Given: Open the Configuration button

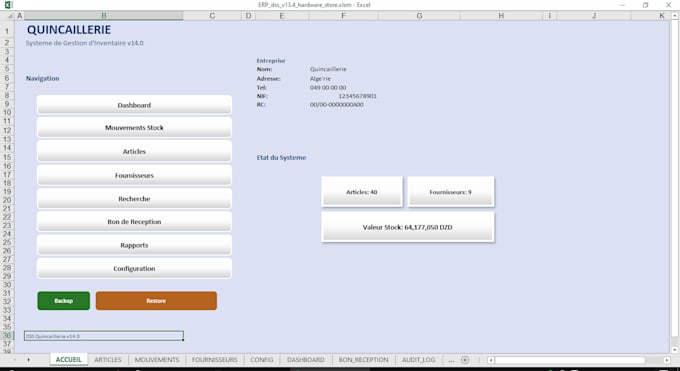Looking at the screenshot, I should coord(134,269).
